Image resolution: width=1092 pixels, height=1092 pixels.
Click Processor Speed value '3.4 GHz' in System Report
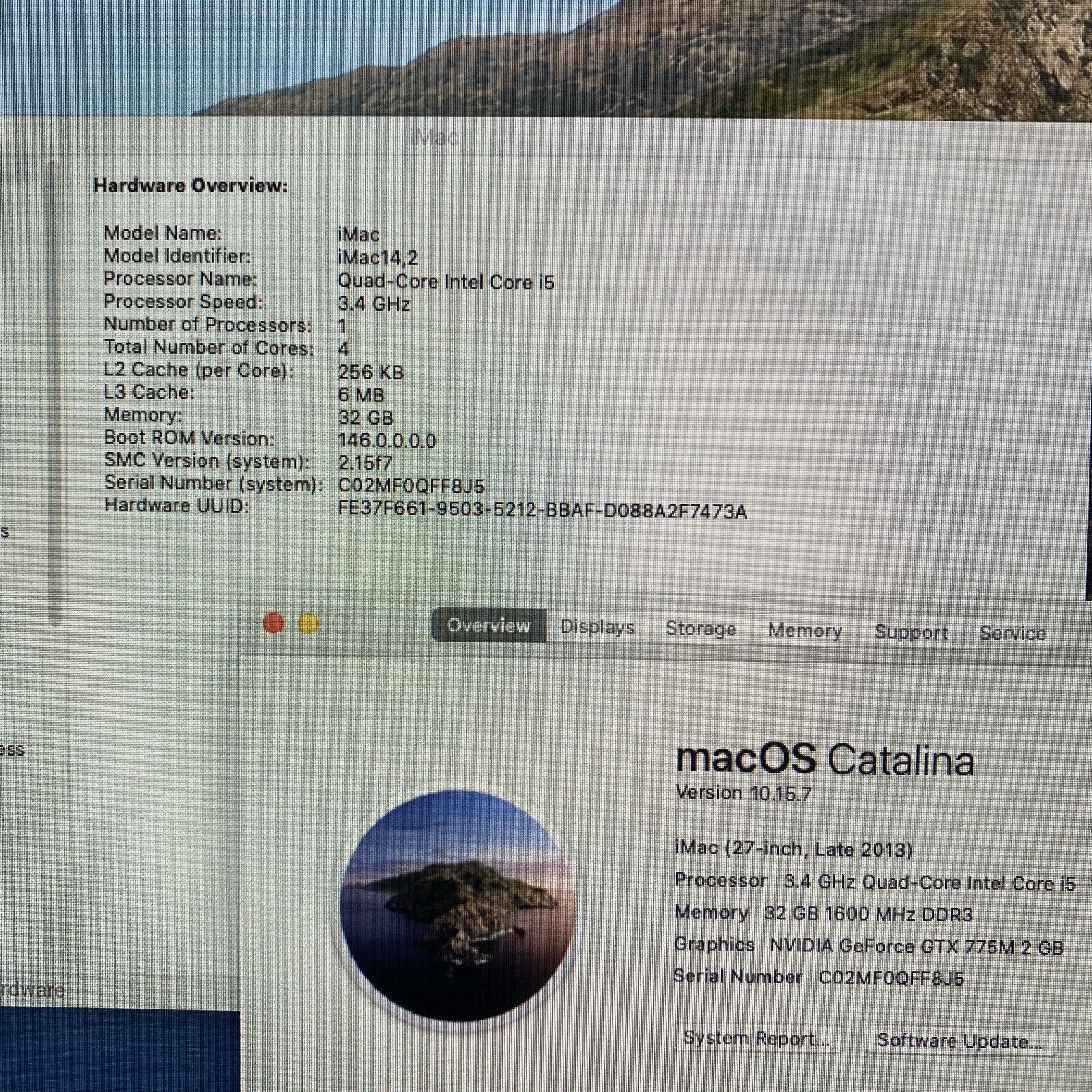[x=374, y=304]
